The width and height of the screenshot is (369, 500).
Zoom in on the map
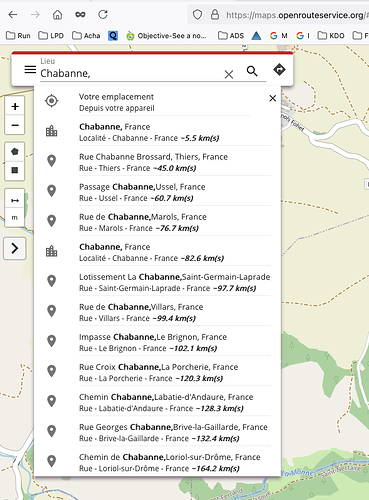click(15, 106)
